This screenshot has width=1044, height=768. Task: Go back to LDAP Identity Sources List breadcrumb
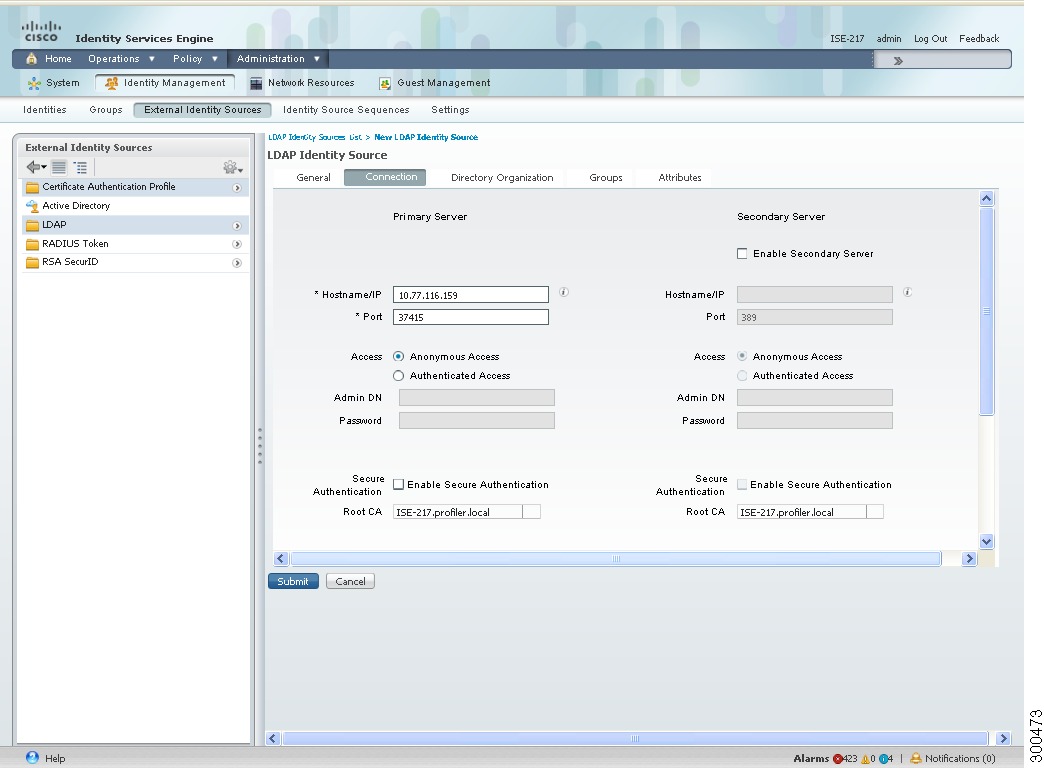pos(315,137)
